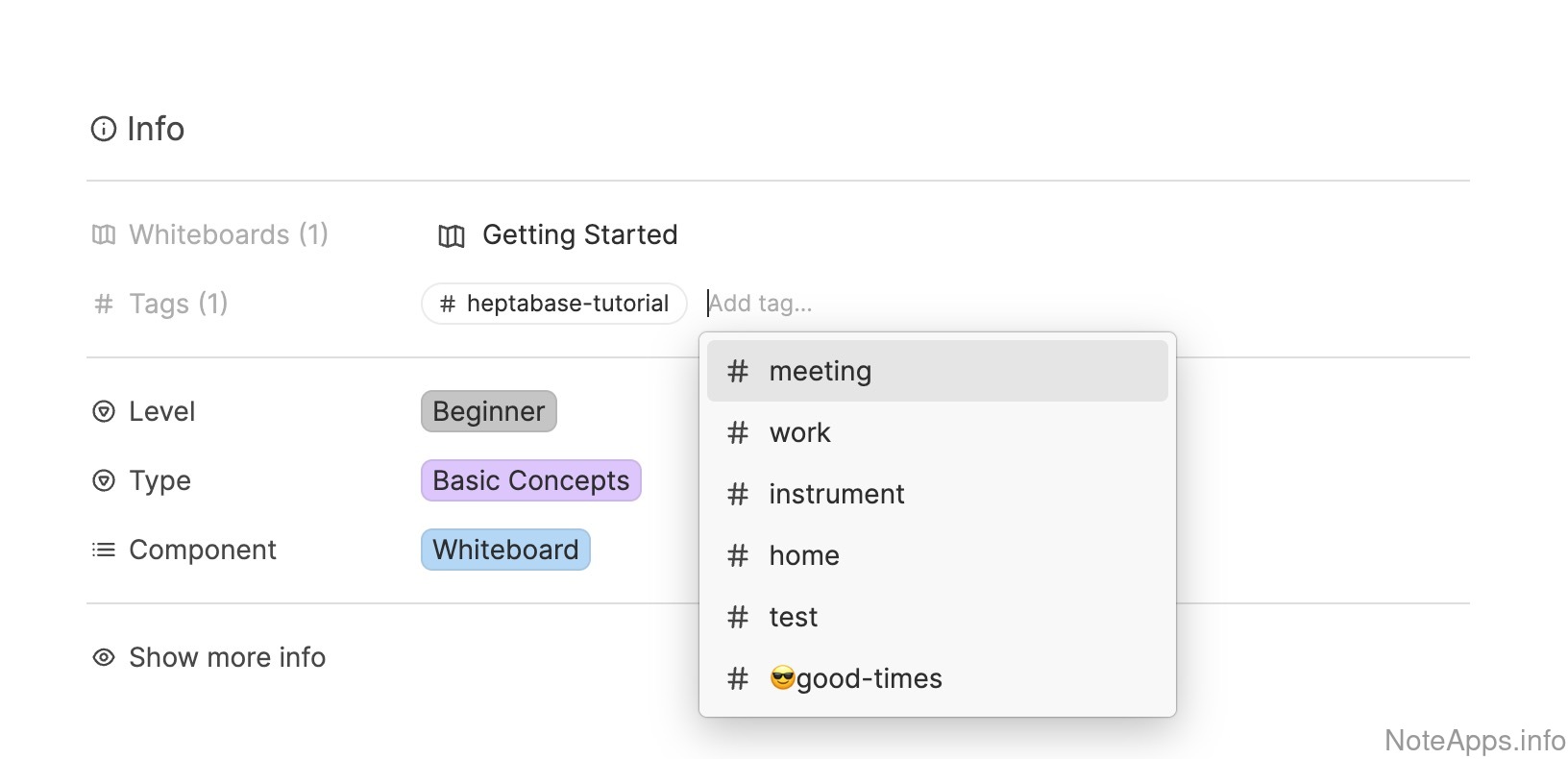Image resolution: width=1568 pixels, height=759 pixels.
Task: Open the Whiteboard component selector
Action: tap(505, 550)
